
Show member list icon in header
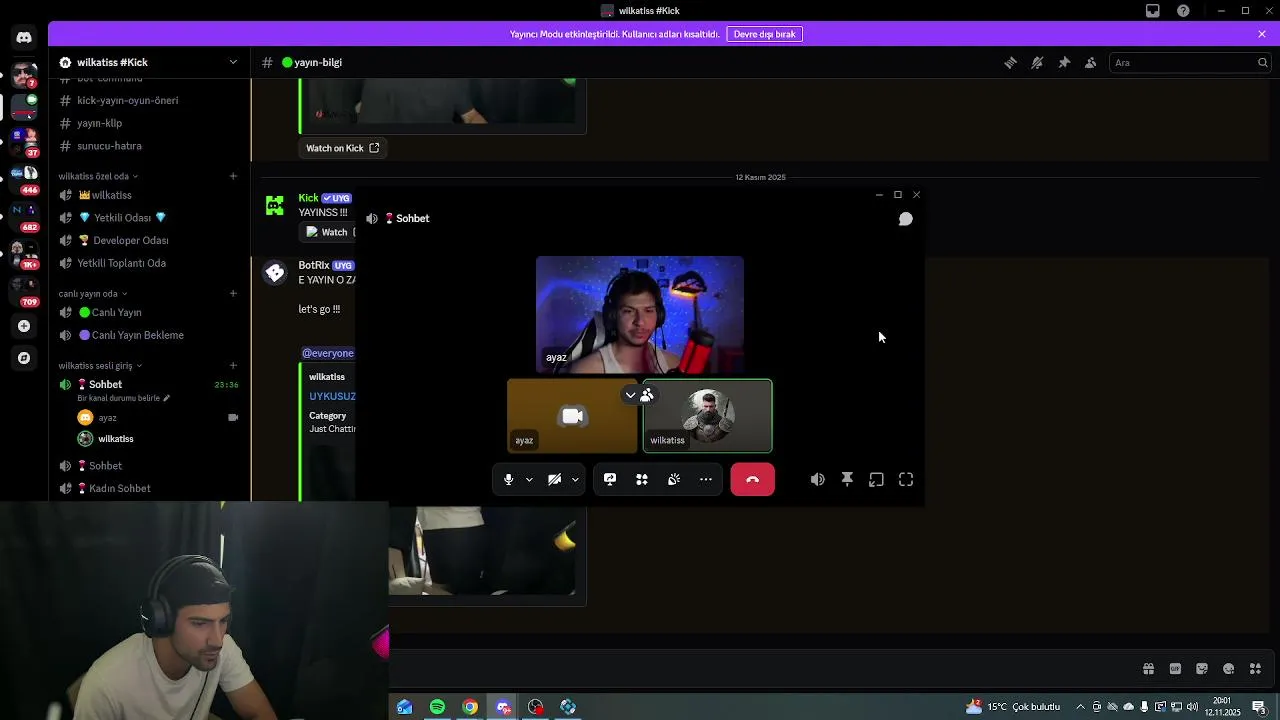point(1091,62)
